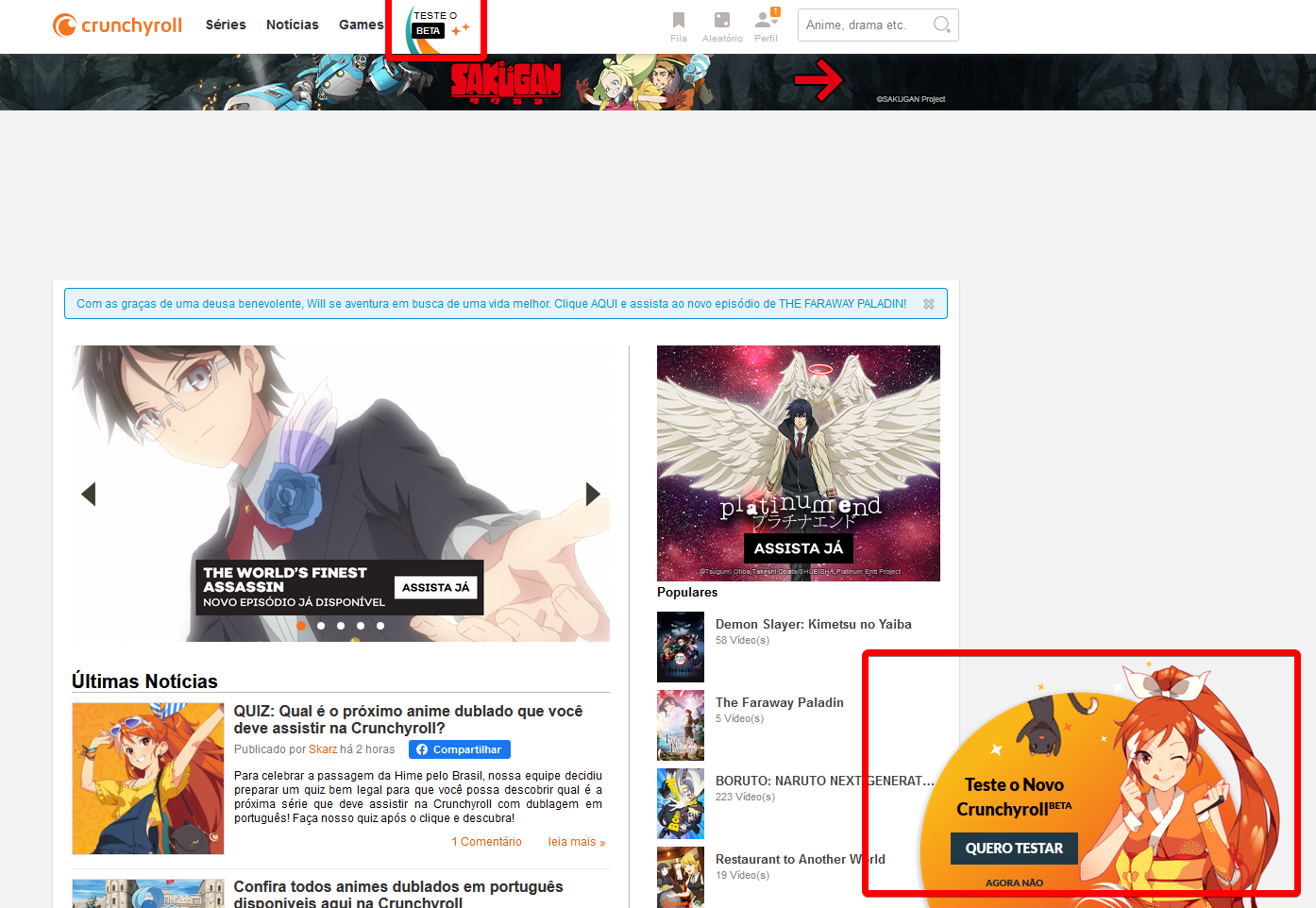Viewport: 1316px width, 908px height.
Task: Select the fifth carousel dot
Action: click(380, 626)
